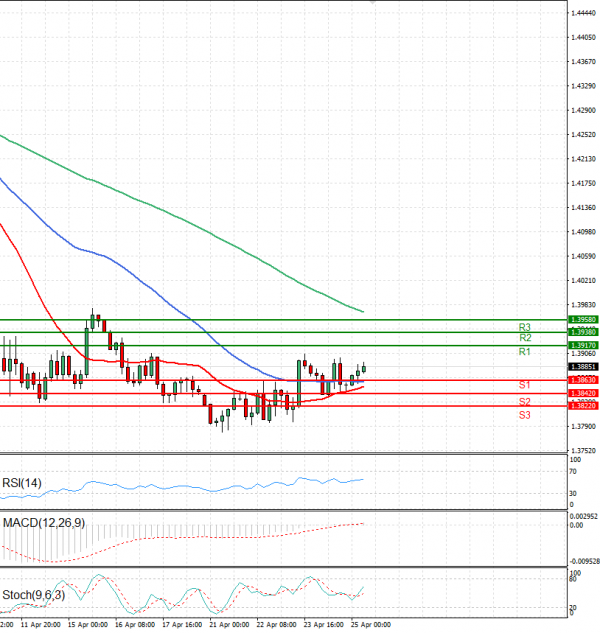Click the 1.44440 label on price axis
The height and width of the screenshot is (633, 600).
click(583, 13)
